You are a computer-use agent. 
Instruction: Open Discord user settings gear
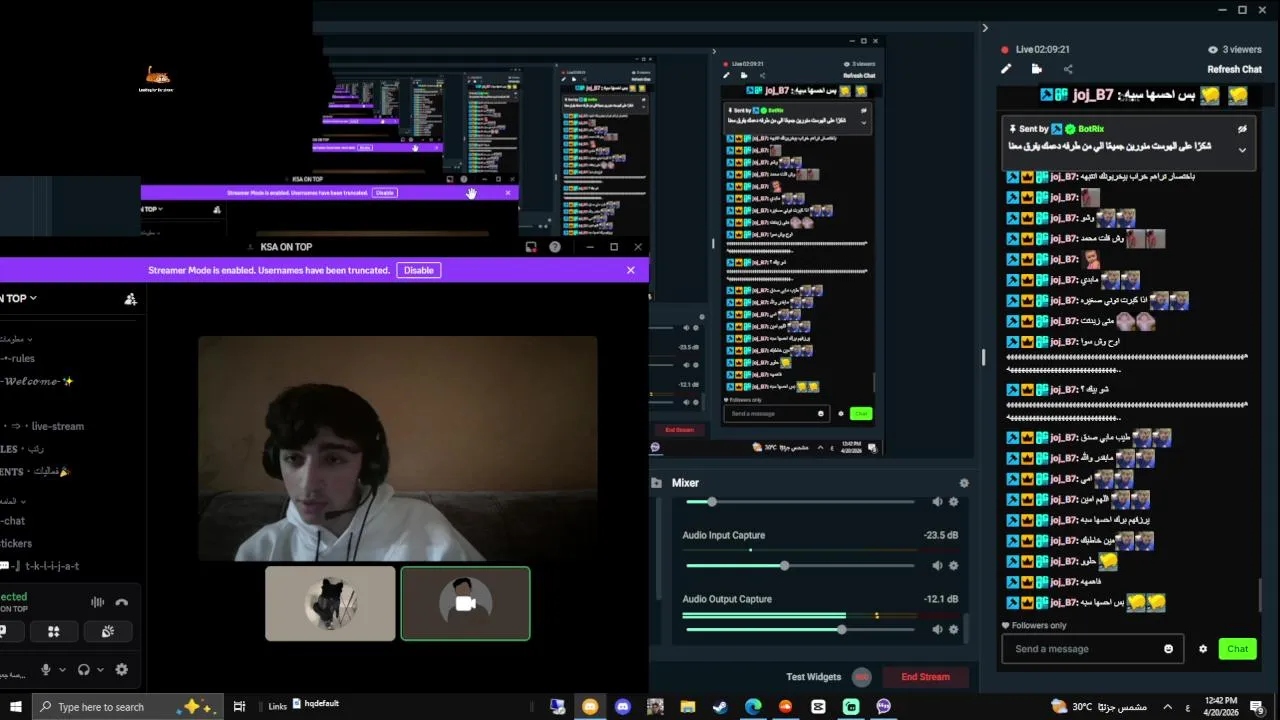point(122,670)
